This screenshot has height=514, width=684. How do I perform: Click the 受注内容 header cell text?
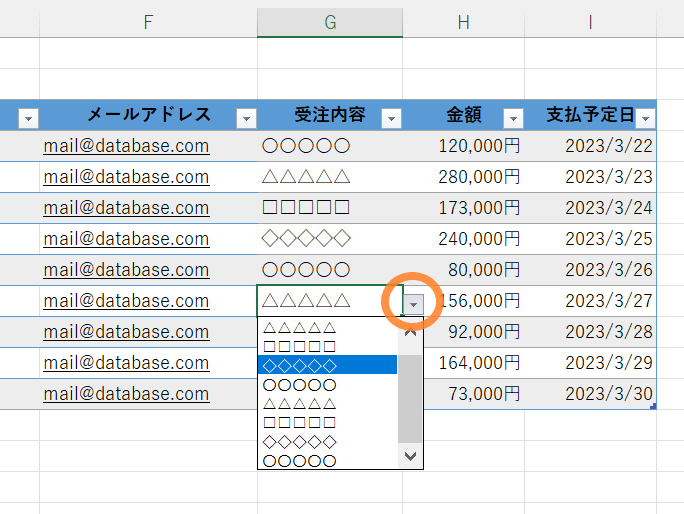click(x=330, y=115)
